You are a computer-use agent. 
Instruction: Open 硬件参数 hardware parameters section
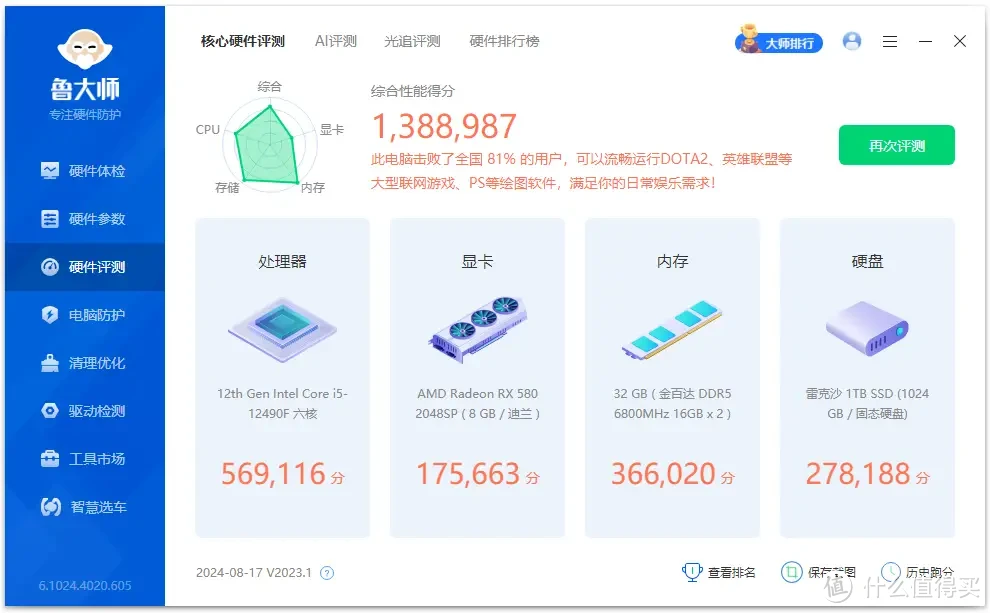85,219
